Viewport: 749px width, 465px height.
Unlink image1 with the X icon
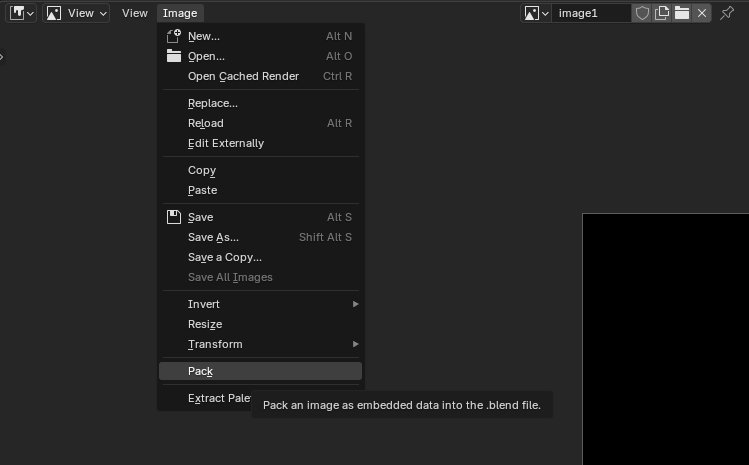[x=702, y=13]
